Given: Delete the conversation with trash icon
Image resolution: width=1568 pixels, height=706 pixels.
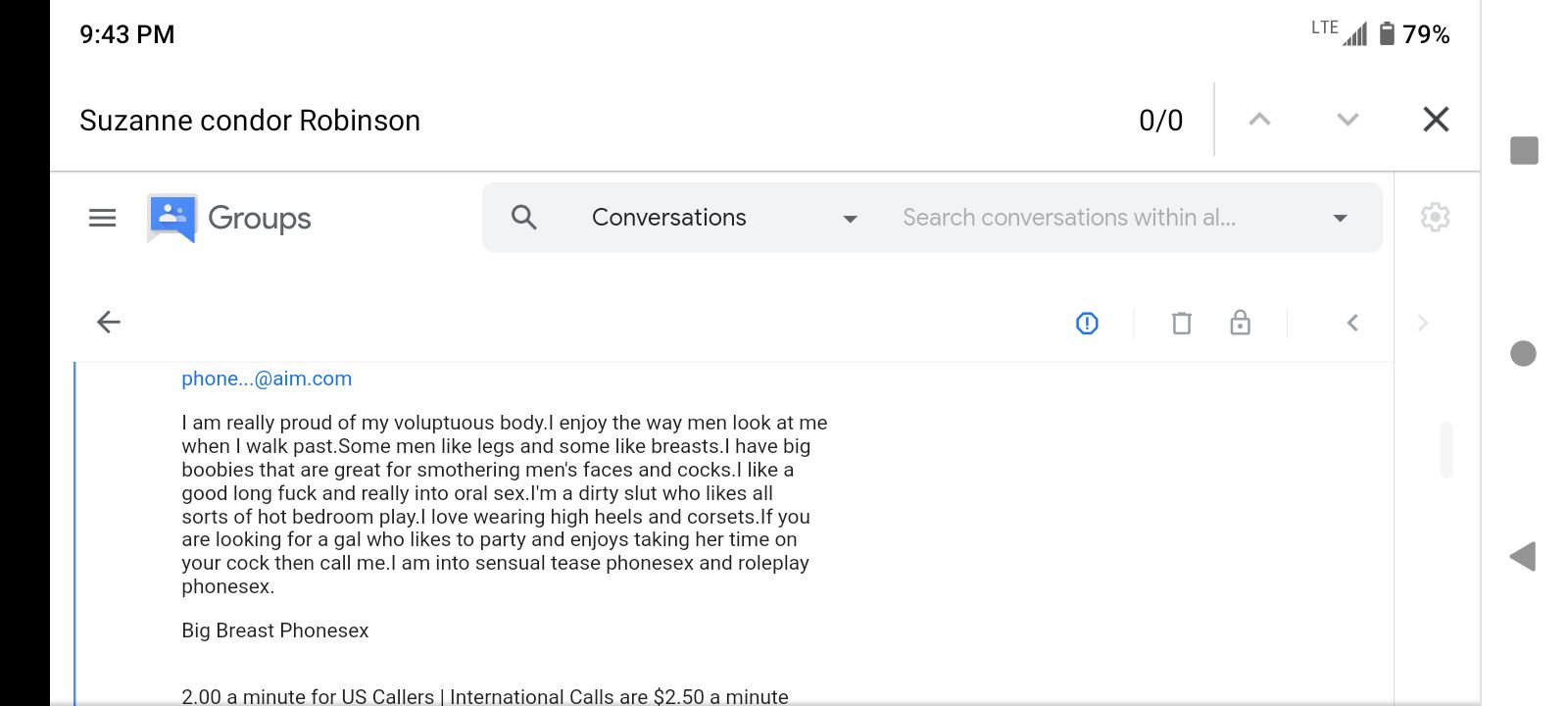Looking at the screenshot, I should [1182, 323].
